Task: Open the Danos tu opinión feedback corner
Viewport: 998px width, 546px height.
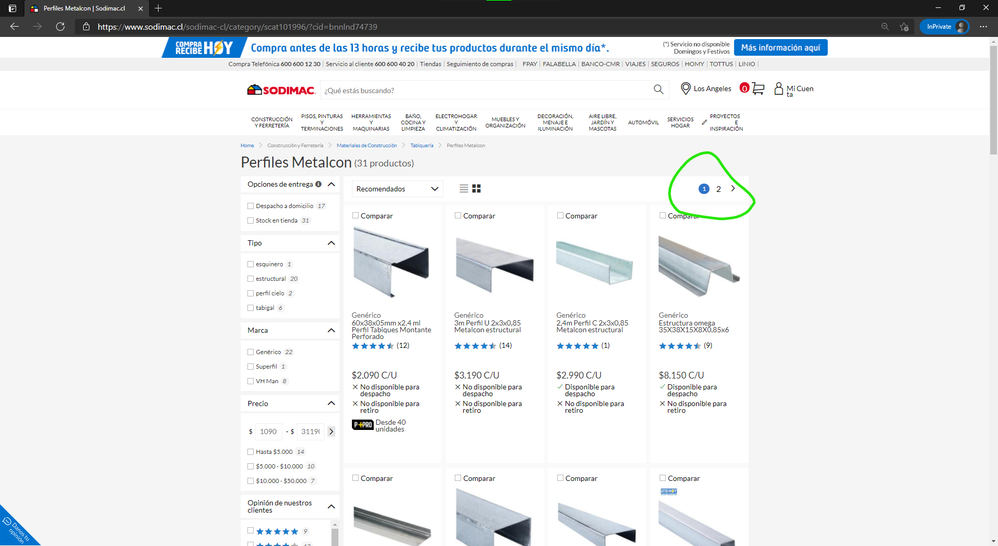Action: click(x=16, y=528)
